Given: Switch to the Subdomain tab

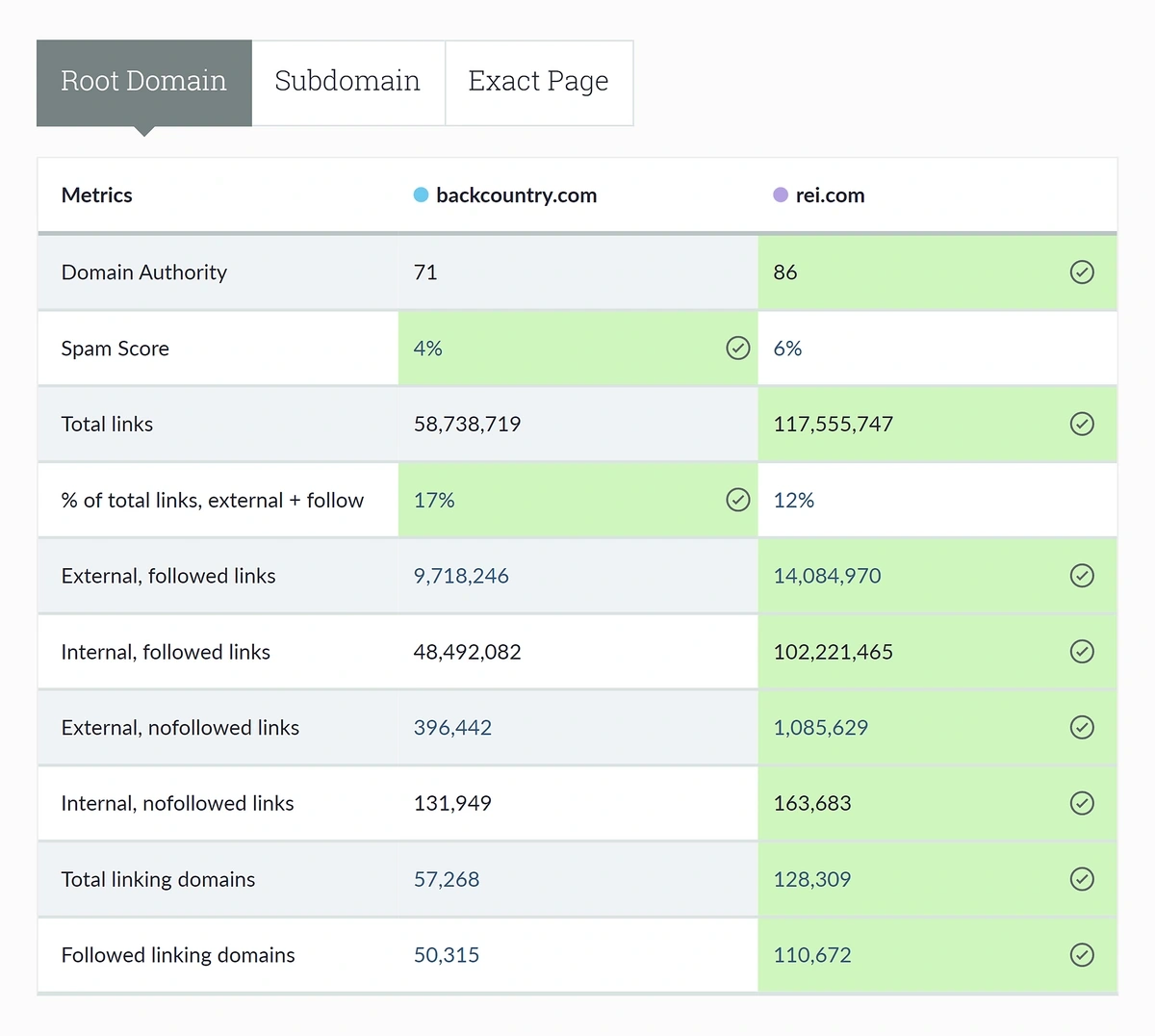Looking at the screenshot, I should coord(348,83).
